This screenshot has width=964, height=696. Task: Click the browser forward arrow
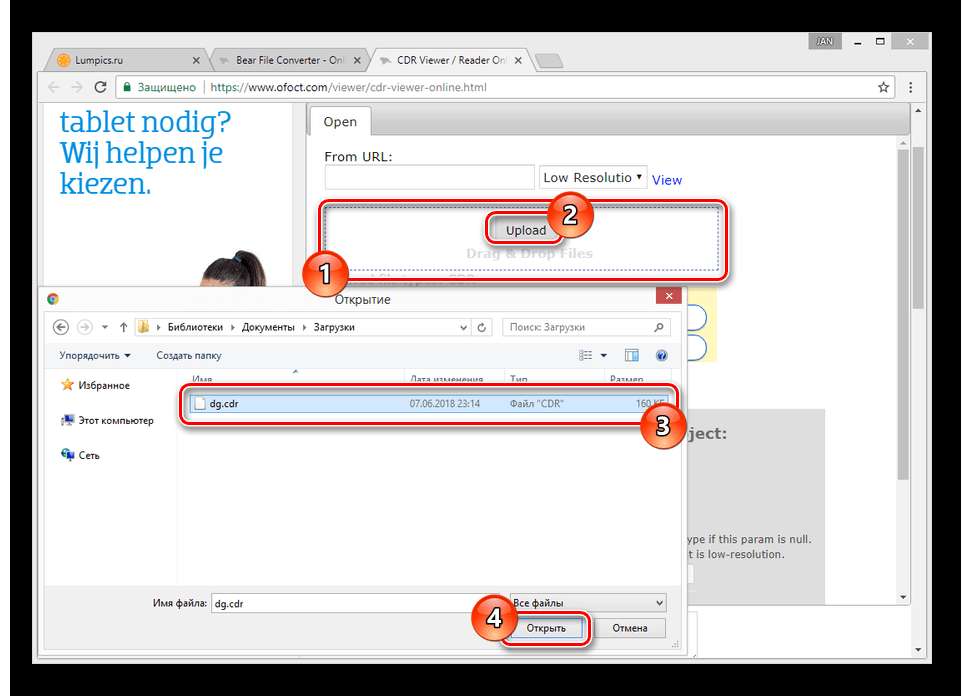coord(77,87)
